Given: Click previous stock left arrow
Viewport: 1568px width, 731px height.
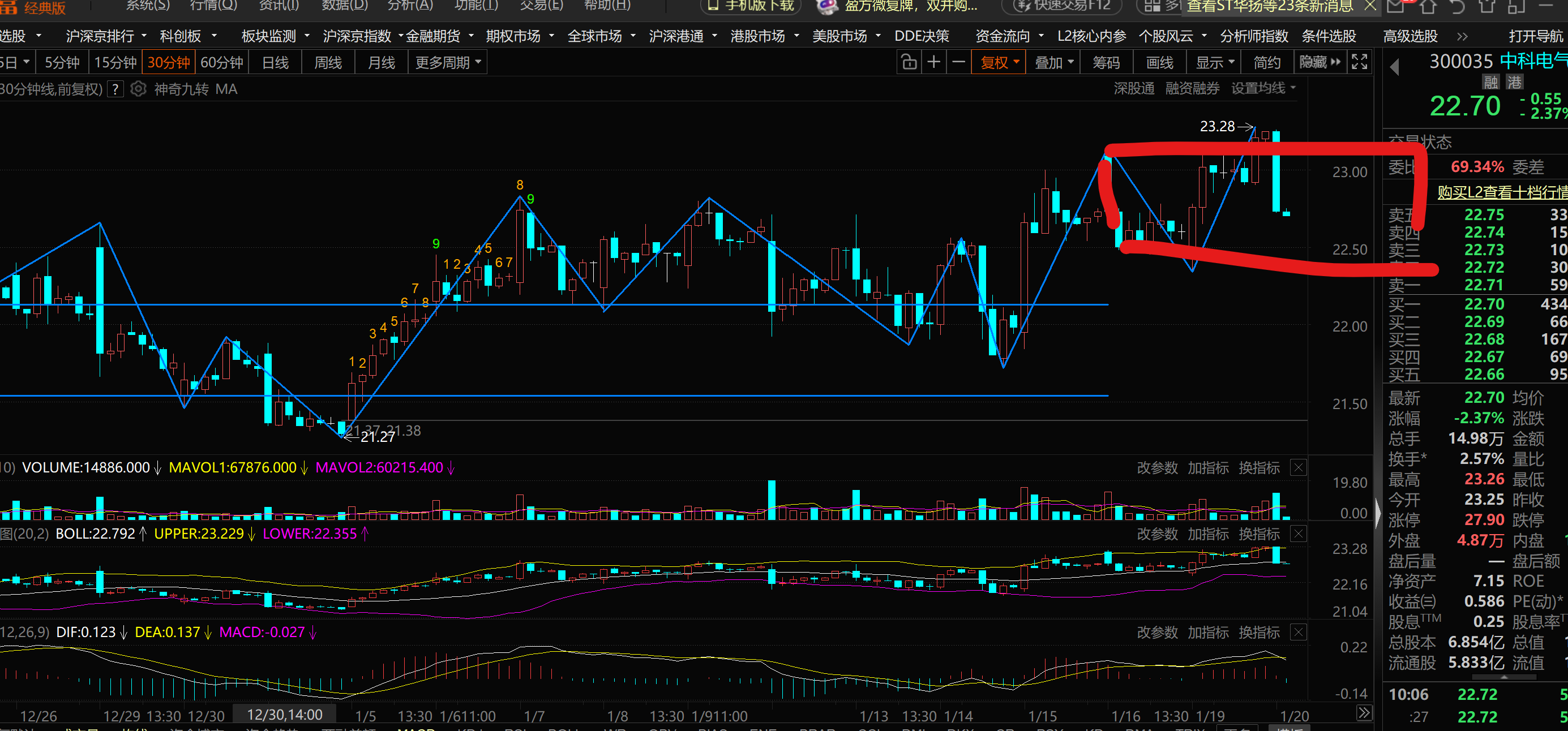Looking at the screenshot, I should coord(1395,67).
